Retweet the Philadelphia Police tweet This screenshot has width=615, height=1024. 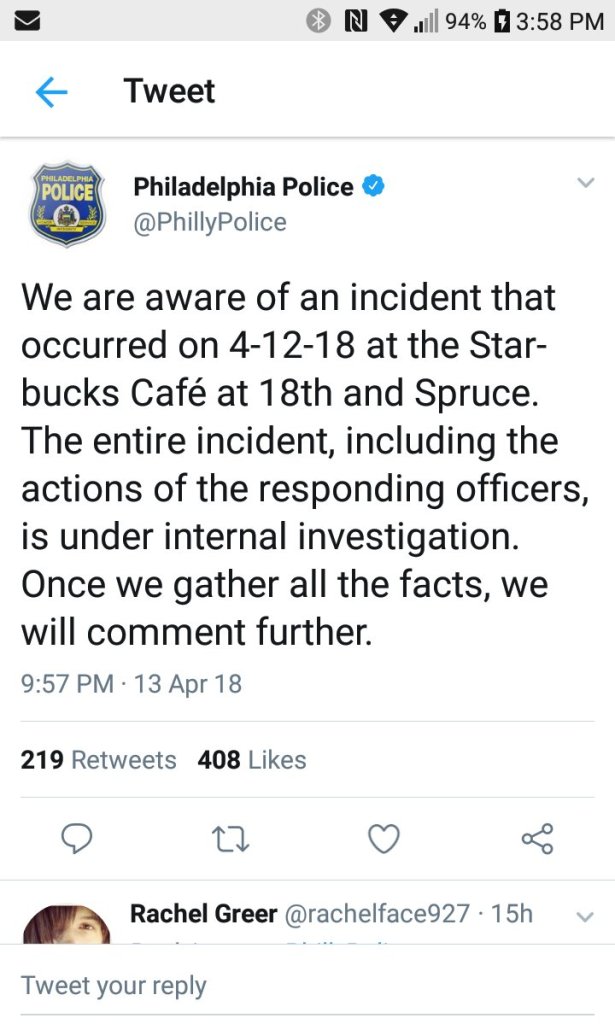click(x=232, y=838)
